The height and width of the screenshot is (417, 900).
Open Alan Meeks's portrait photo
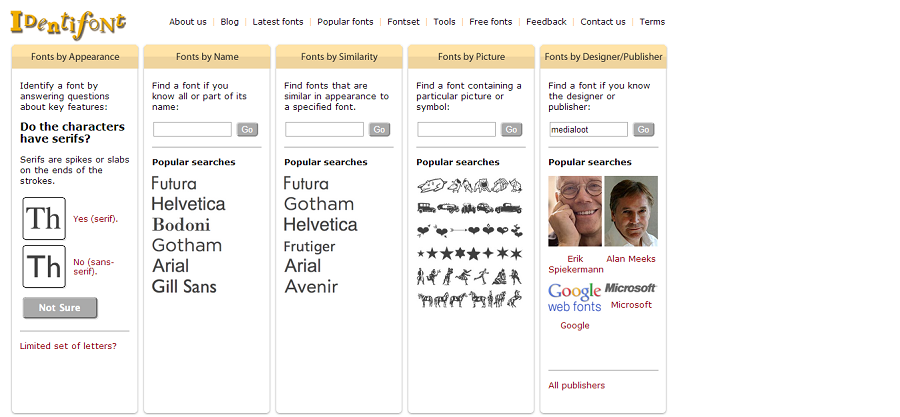click(631, 211)
